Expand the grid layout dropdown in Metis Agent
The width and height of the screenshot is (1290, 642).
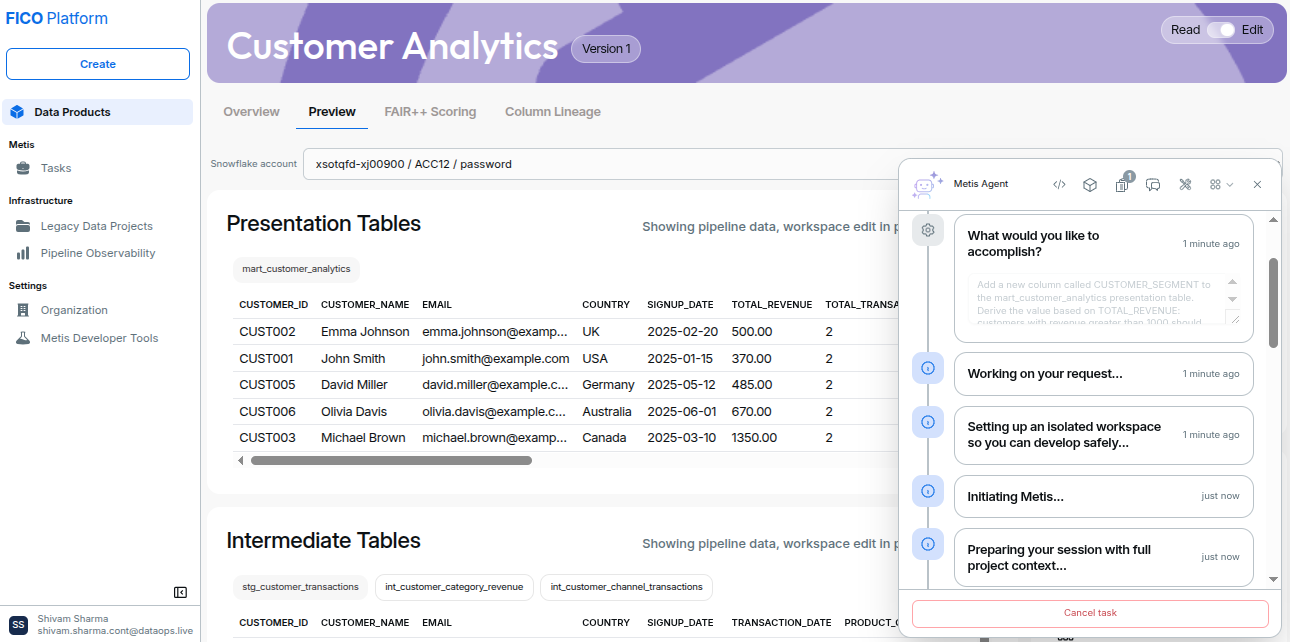[1221, 184]
